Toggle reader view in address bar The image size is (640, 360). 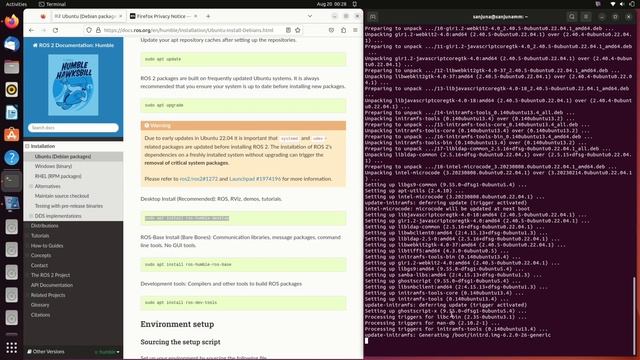click(x=288, y=30)
